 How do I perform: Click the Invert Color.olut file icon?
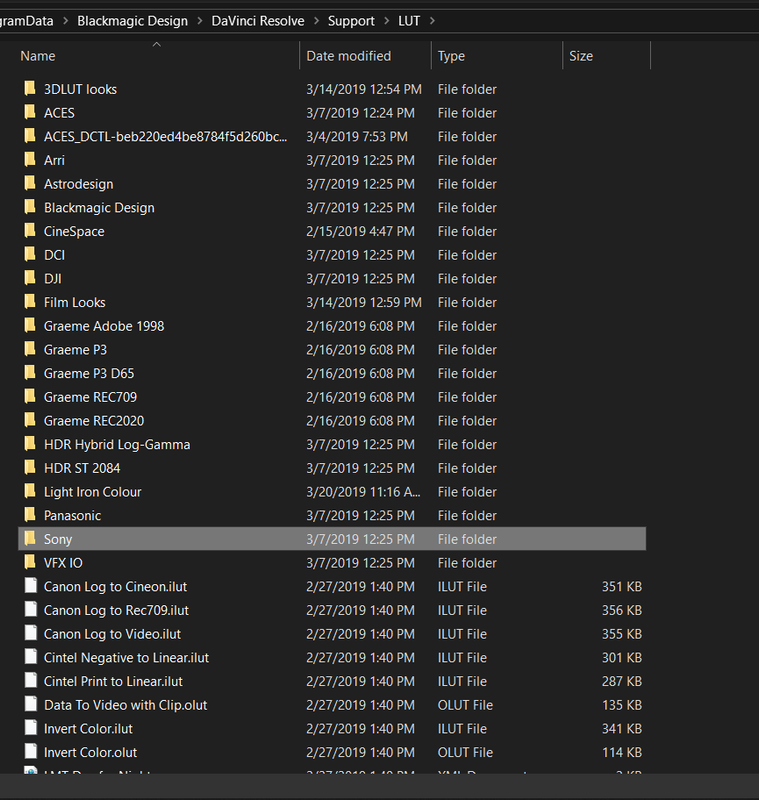pos(31,752)
